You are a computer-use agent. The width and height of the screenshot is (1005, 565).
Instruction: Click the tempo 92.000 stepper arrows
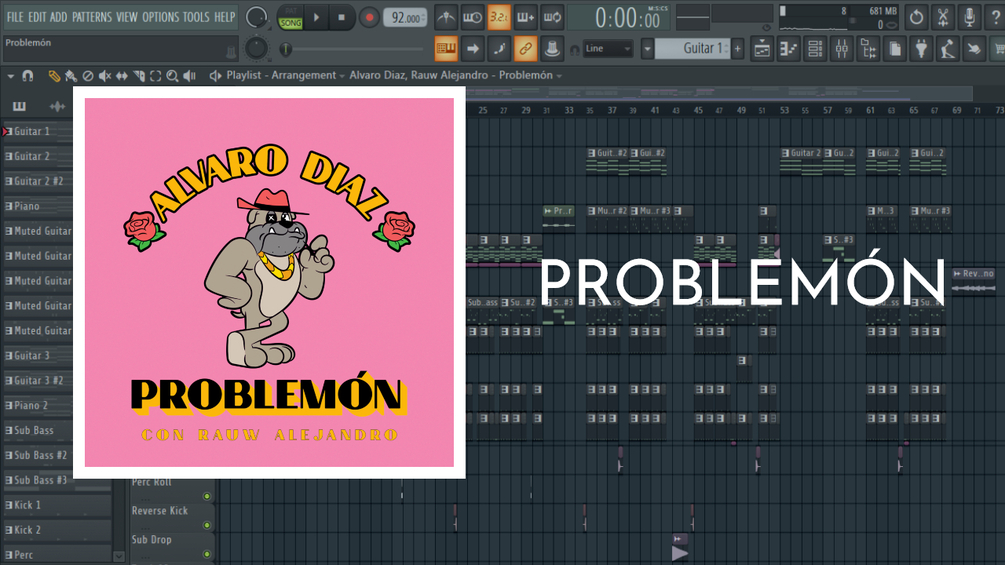pos(424,17)
